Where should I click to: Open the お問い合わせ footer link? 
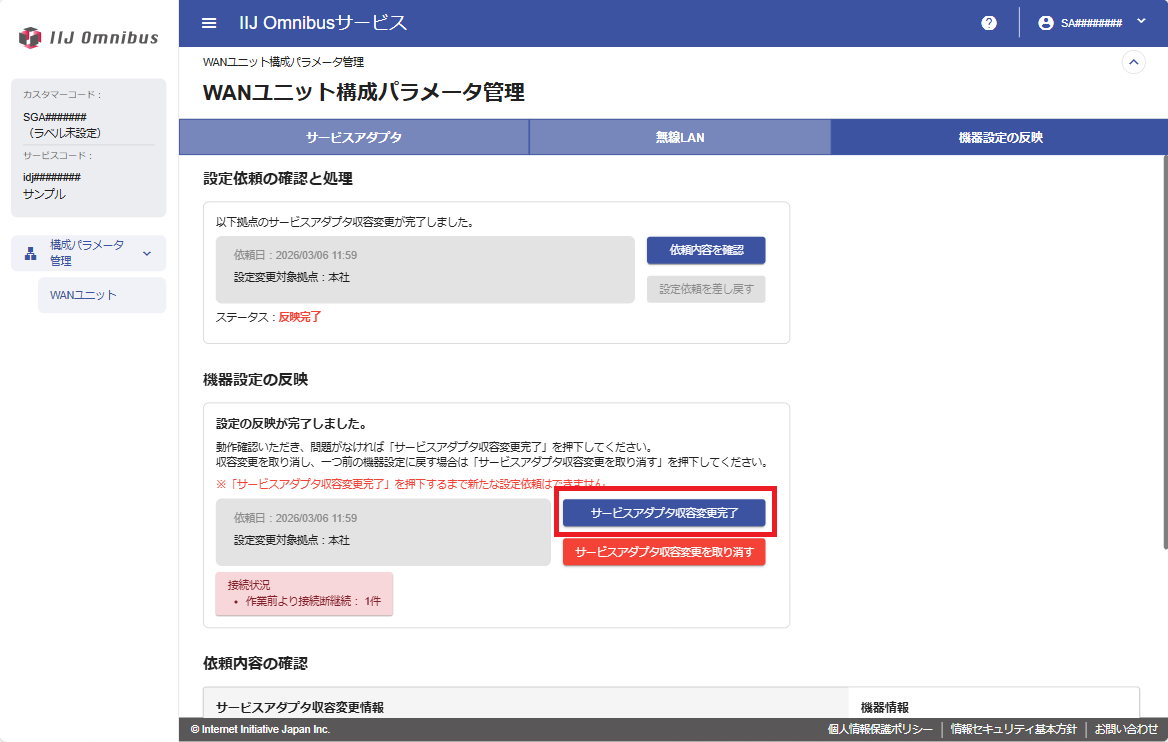point(1126,730)
